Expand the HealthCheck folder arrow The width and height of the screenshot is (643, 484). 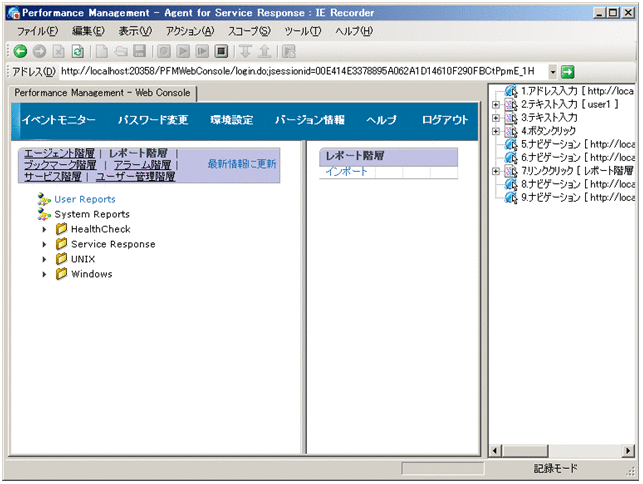coord(44,229)
